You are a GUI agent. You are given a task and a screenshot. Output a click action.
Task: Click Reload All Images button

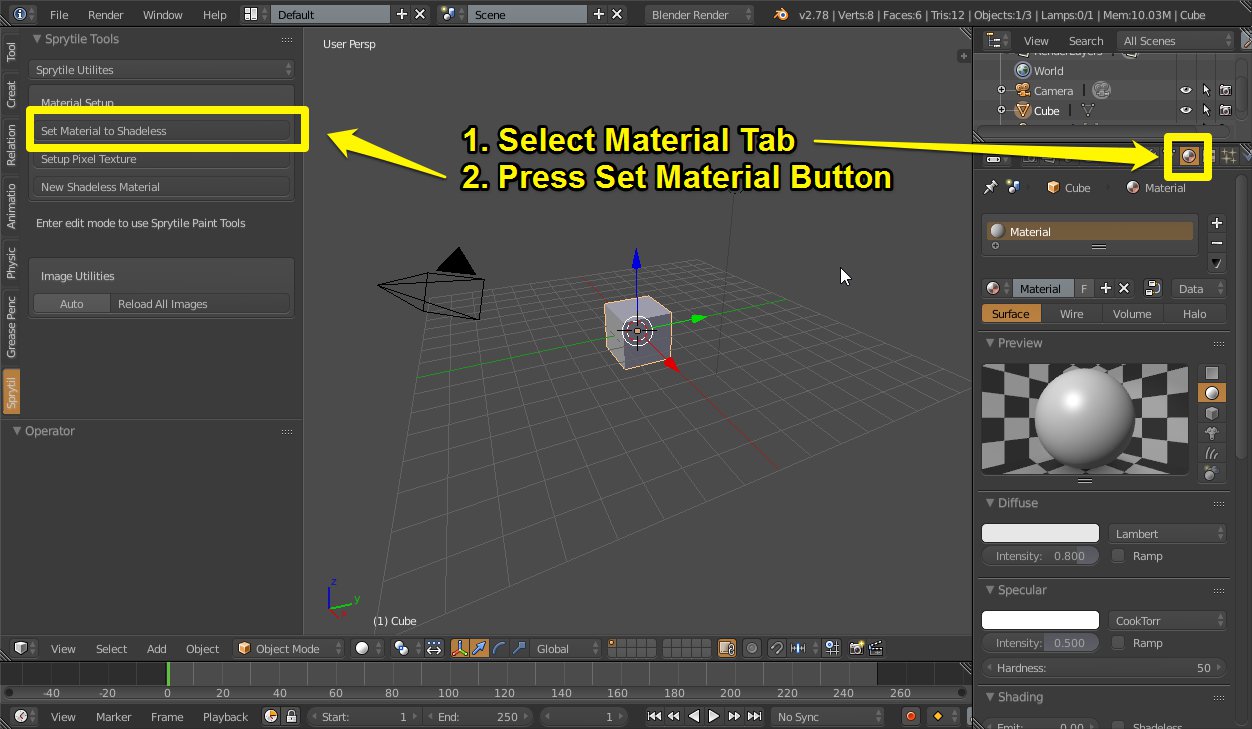pyautogui.click(x=200, y=303)
